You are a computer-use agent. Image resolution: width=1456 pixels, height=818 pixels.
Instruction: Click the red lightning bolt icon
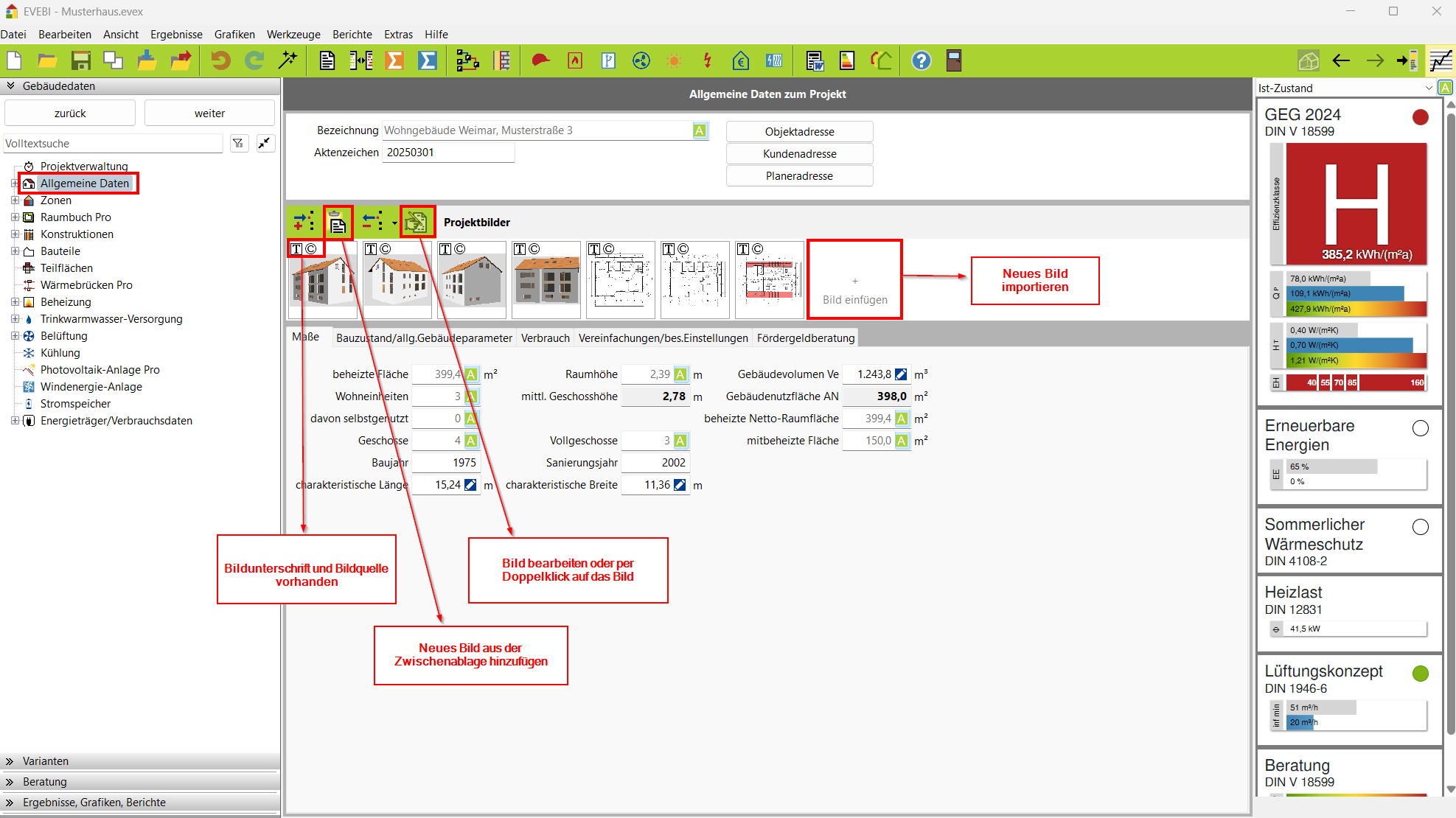pos(707,61)
